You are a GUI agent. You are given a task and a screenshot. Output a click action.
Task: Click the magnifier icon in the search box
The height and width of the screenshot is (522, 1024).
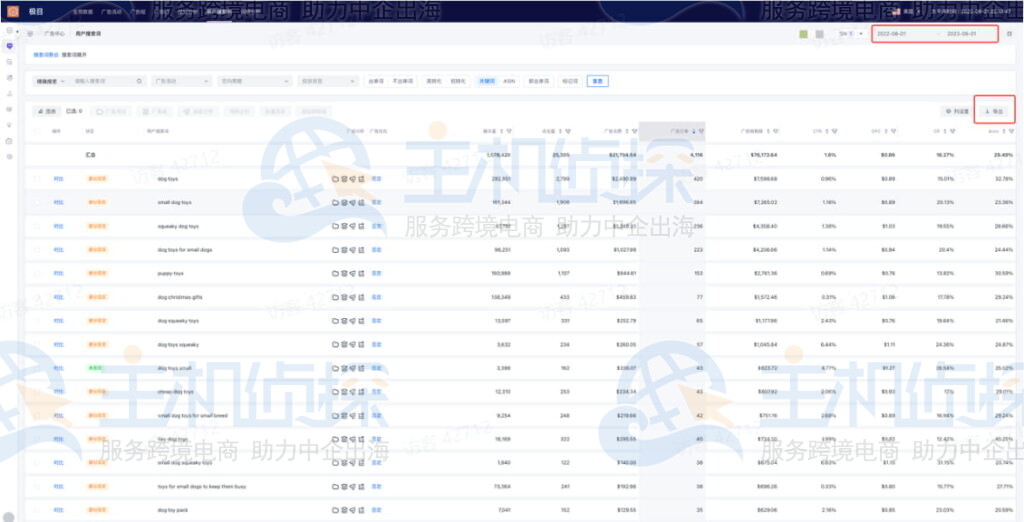click(139, 81)
